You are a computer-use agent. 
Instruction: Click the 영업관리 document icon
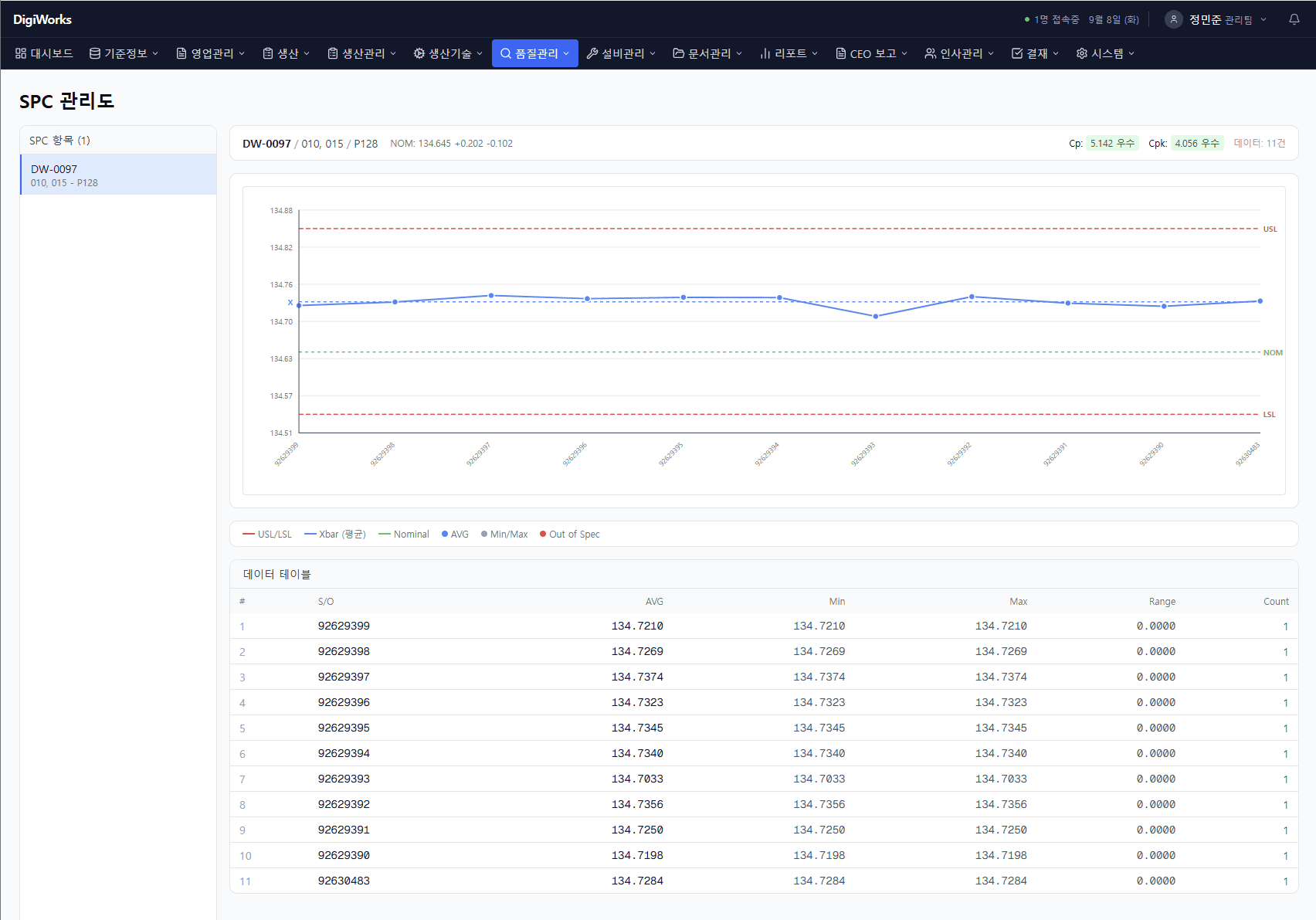click(181, 53)
